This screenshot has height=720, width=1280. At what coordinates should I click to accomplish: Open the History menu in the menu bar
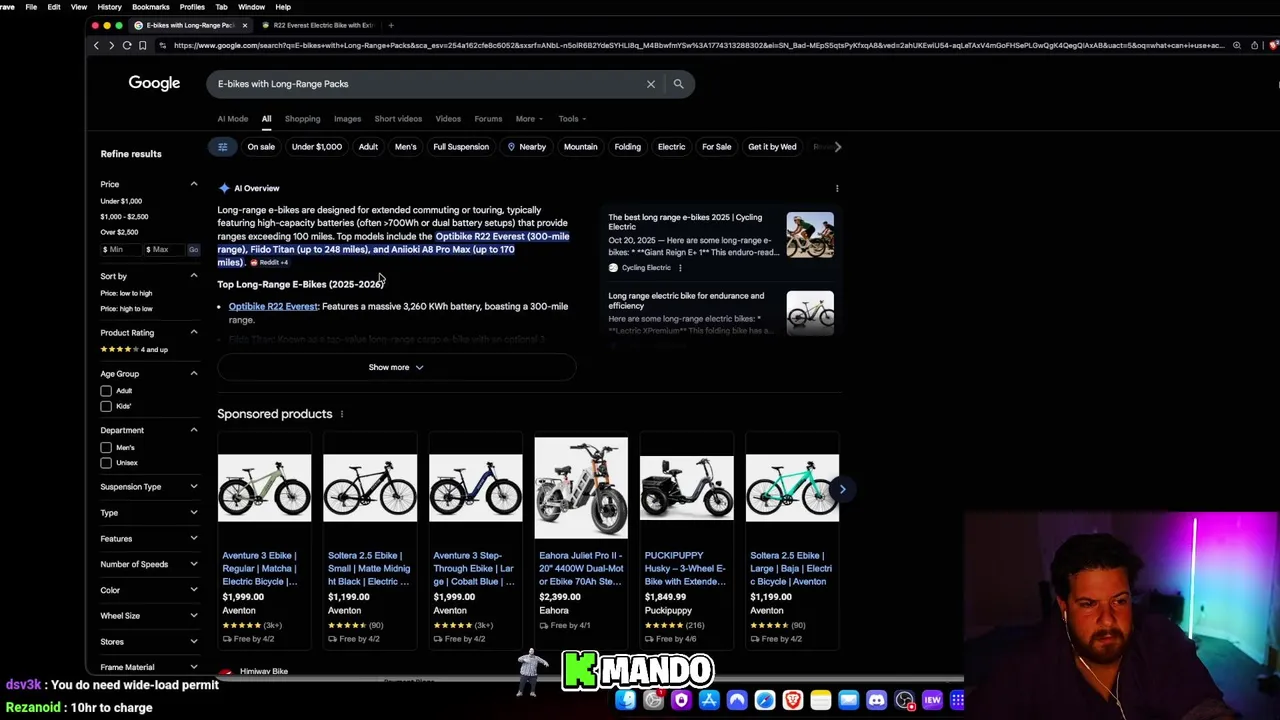(109, 7)
